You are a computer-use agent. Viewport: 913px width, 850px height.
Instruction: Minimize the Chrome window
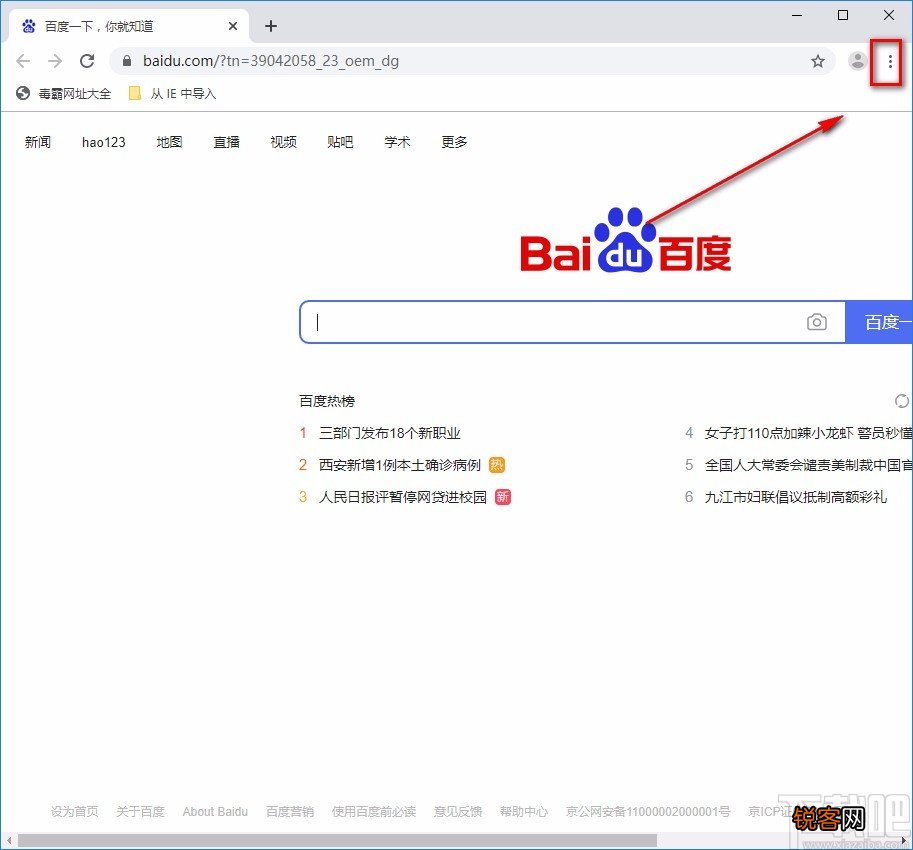[x=797, y=15]
